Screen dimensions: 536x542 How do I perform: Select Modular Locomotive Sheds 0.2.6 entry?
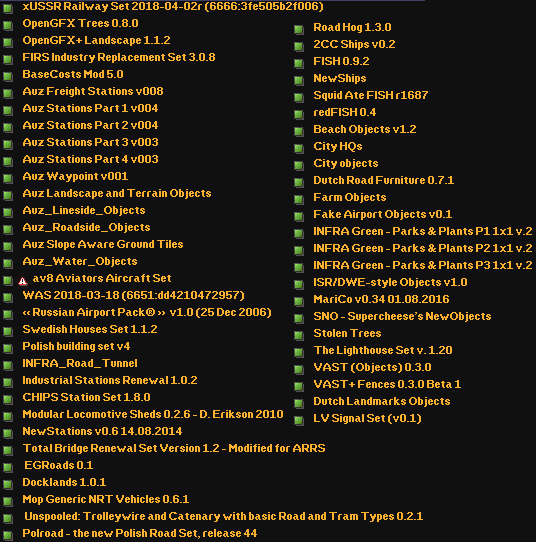point(153,414)
